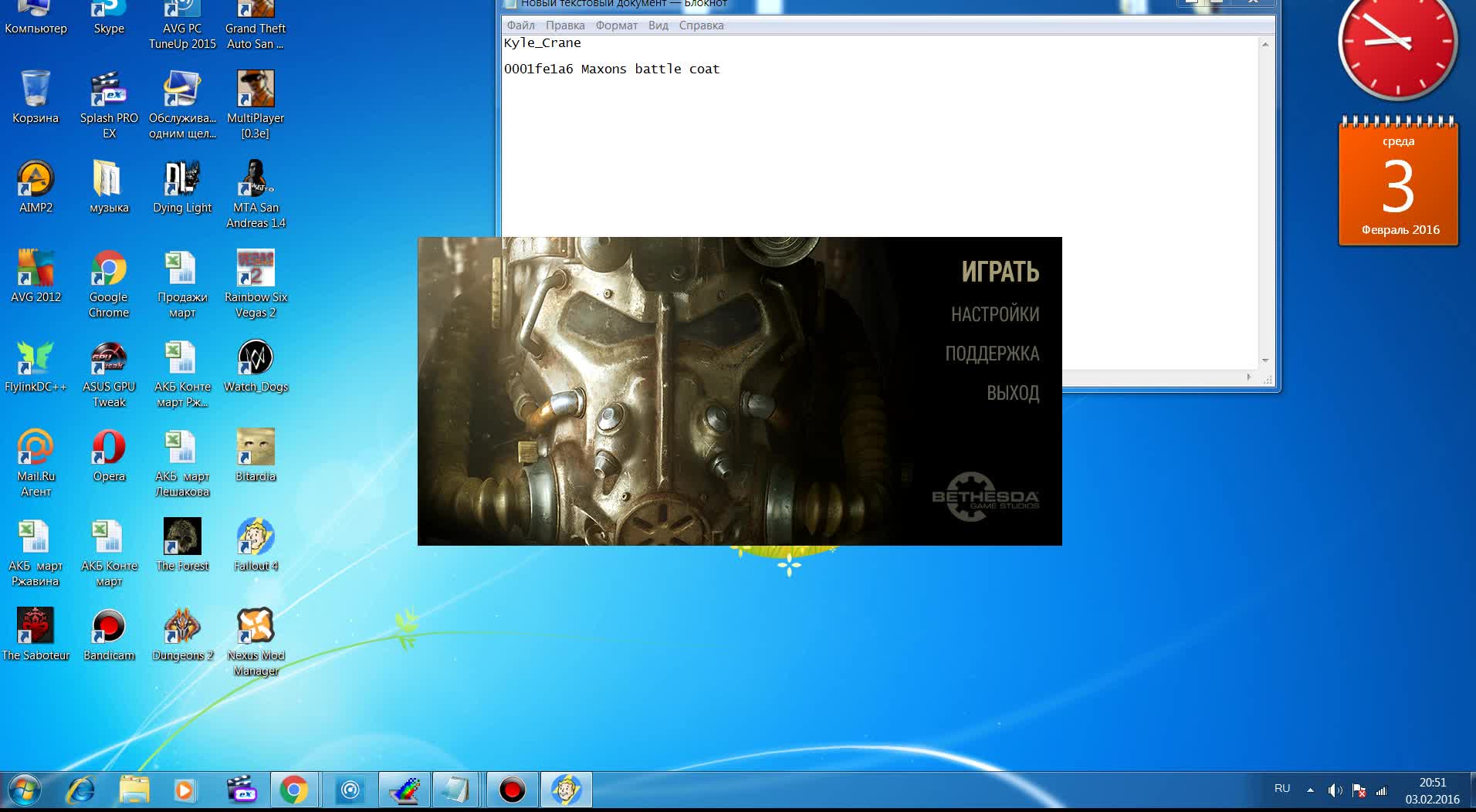
Task: Click the Google Chrome taskbar icon
Action: point(293,790)
